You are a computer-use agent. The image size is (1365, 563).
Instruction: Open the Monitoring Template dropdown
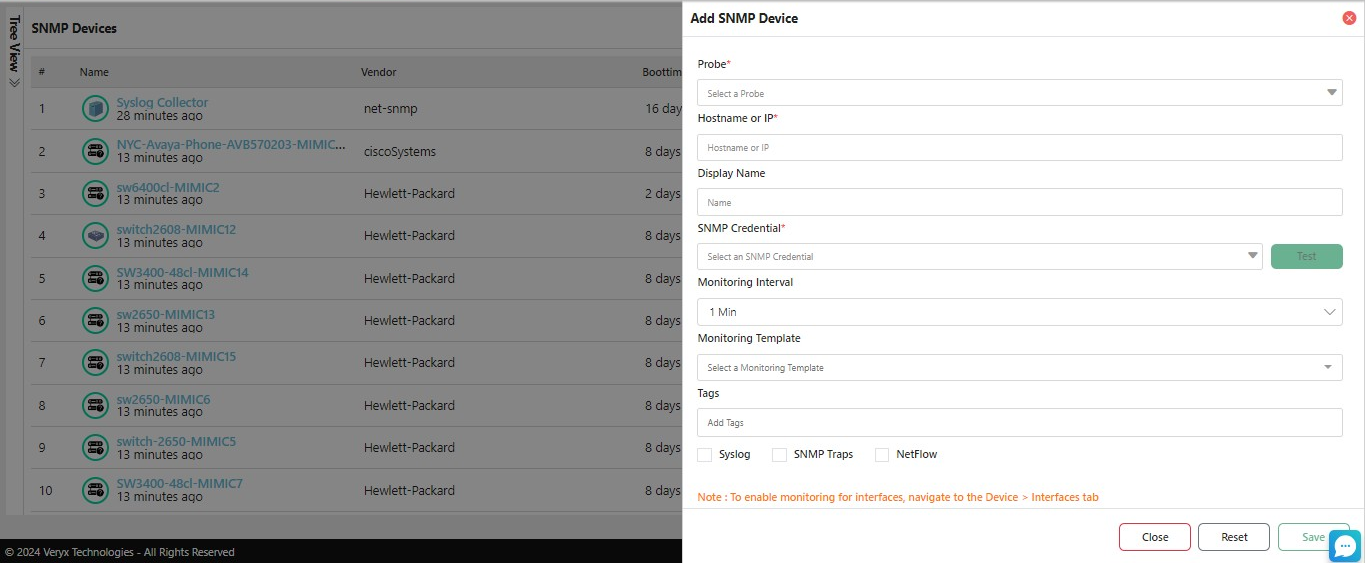(1019, 367)
